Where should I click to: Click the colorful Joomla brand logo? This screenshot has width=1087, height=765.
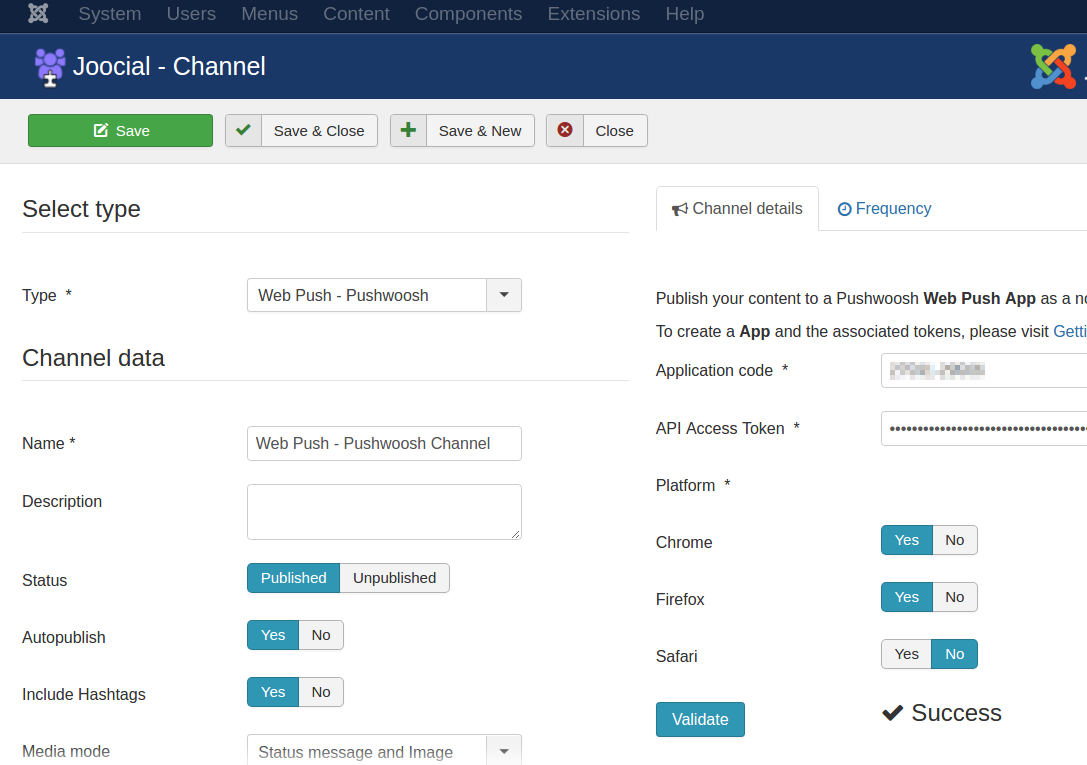click(1053, 67)
